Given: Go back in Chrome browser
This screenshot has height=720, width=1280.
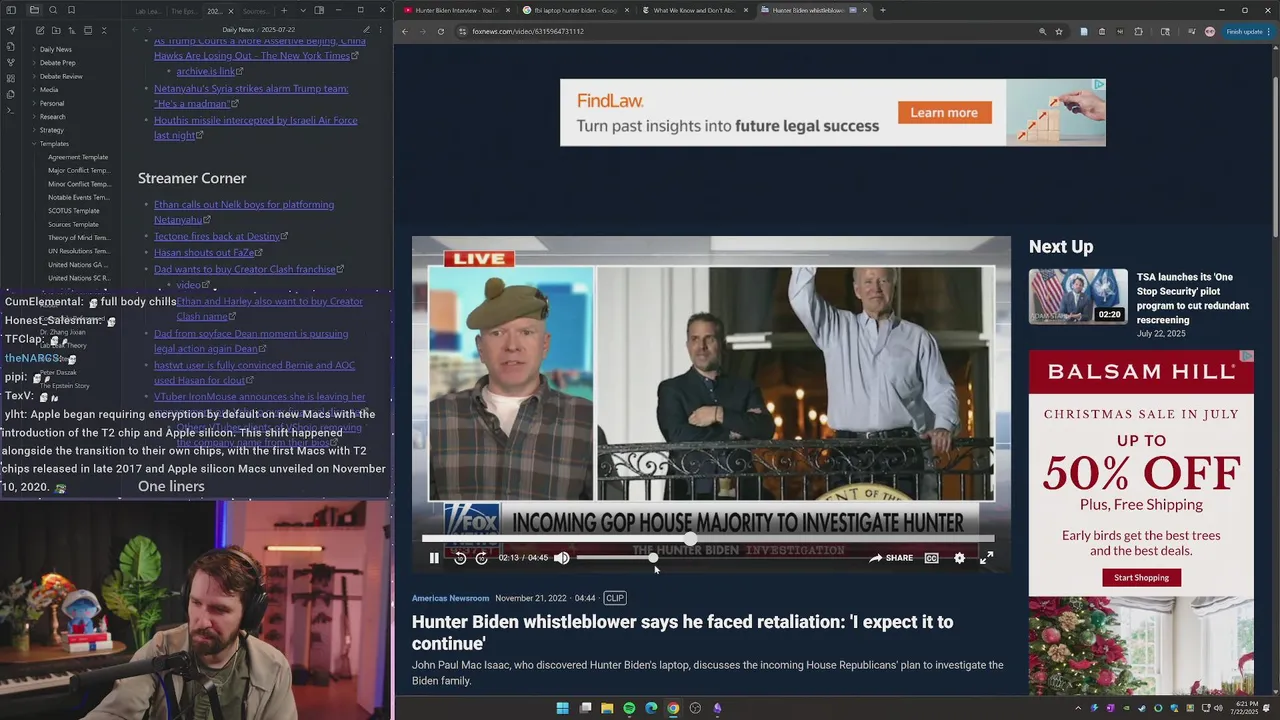Looking at the screenshot, I should [x=405, y=31].
